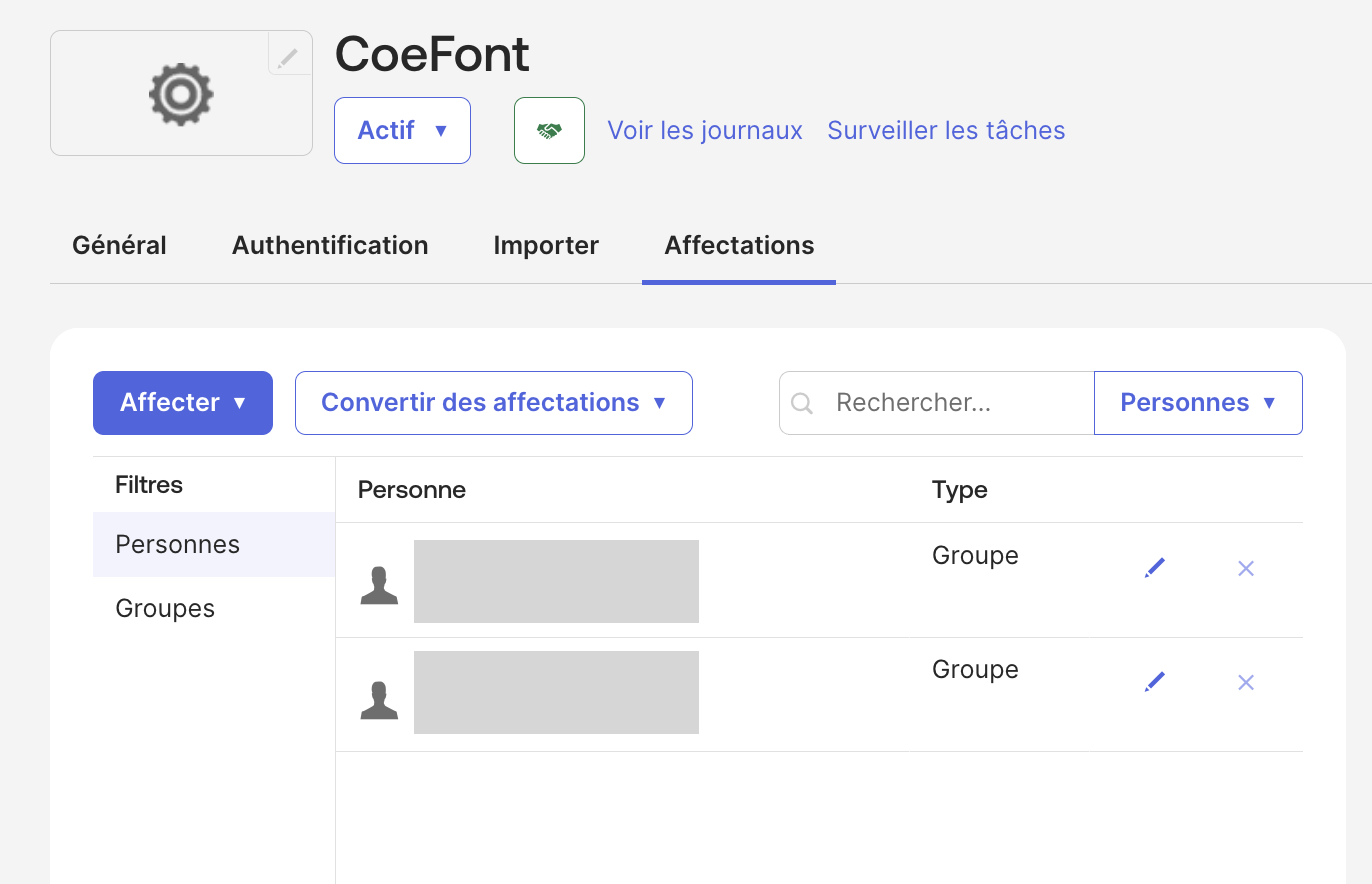Switch to the Importer tab
This screenshot has width=1372, height=884.
tap(546, 245)
